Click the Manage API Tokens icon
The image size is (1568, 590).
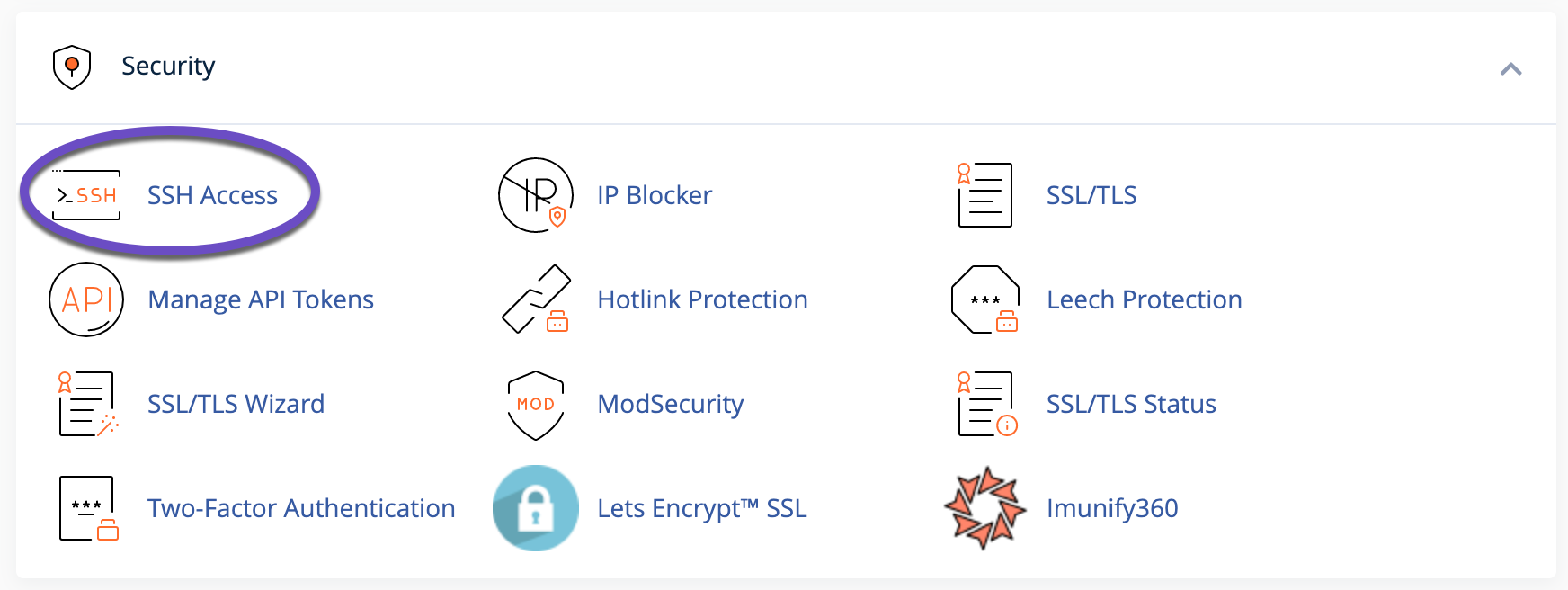pos(85,299)
